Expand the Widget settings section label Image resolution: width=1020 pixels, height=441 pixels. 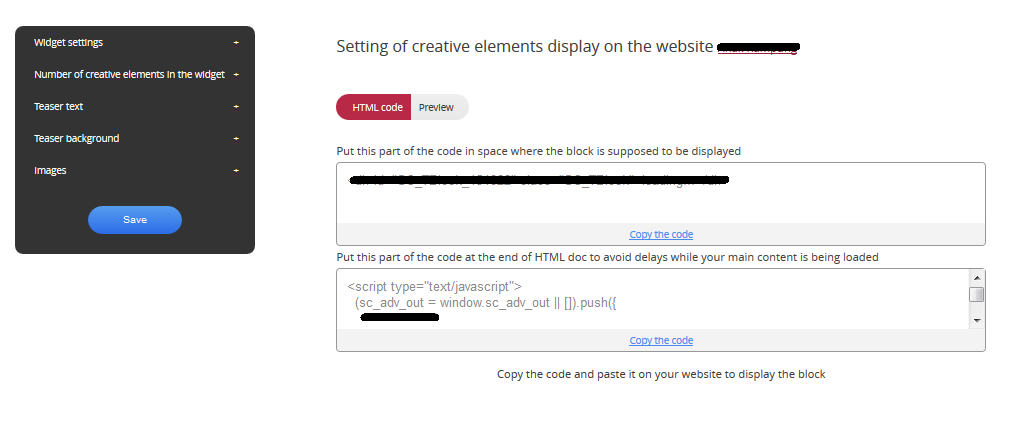(x=68, y=43)
